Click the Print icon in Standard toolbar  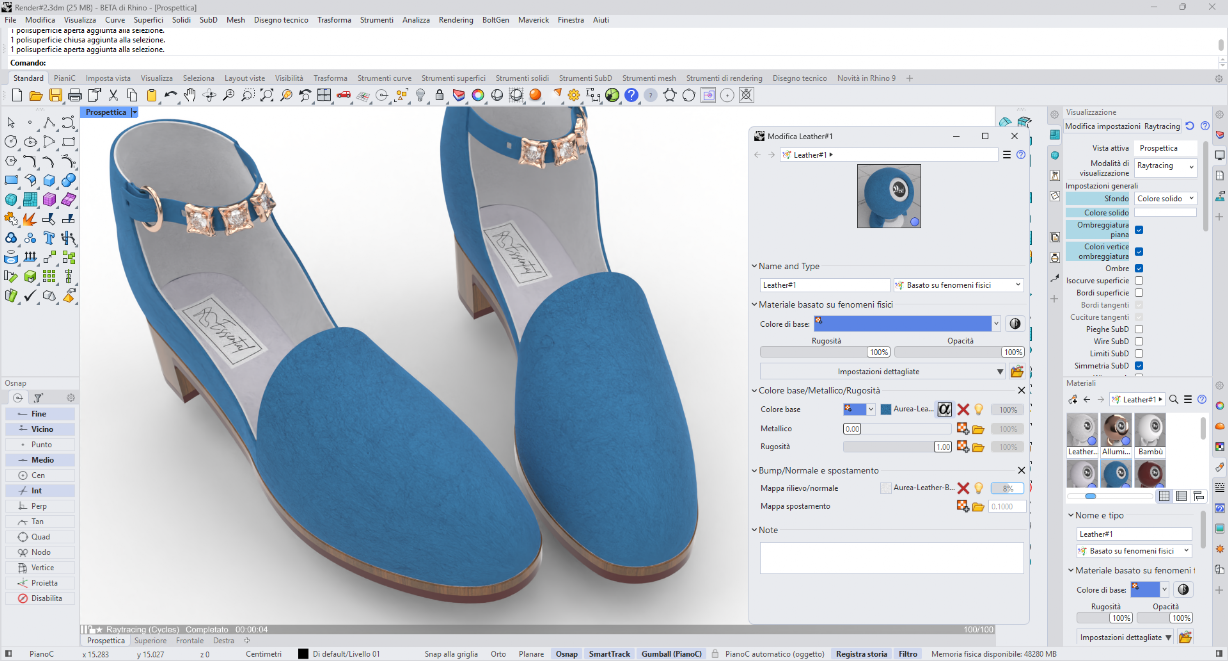75,95
